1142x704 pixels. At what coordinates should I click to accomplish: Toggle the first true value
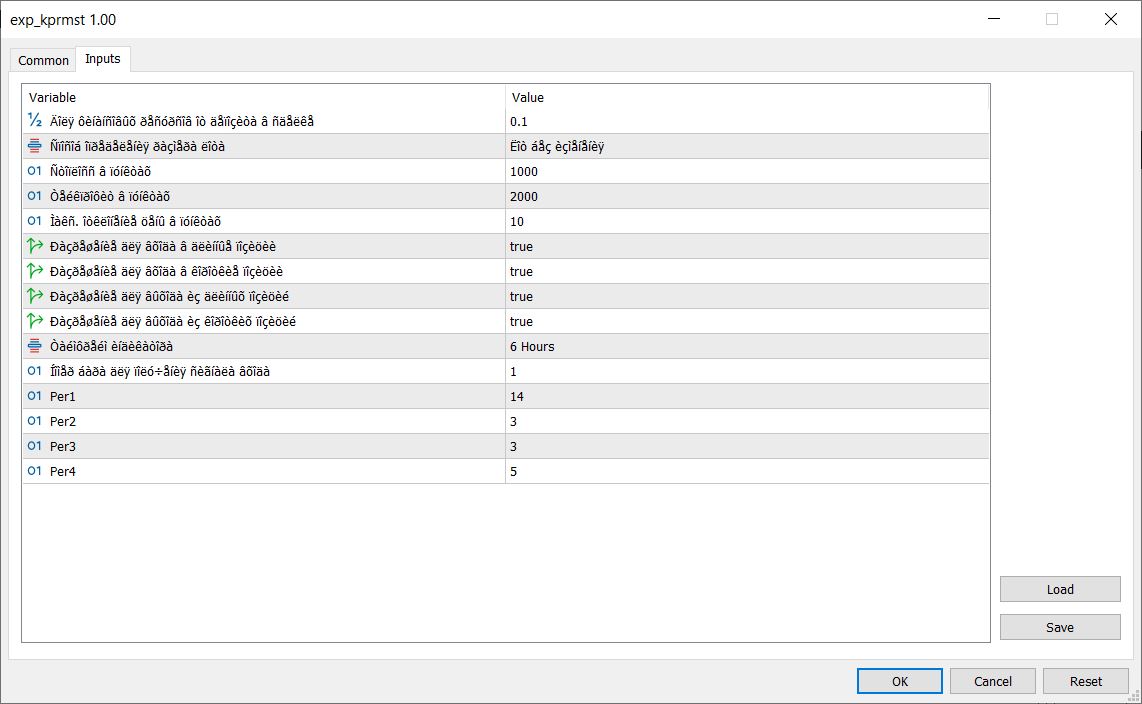point(747,246)
